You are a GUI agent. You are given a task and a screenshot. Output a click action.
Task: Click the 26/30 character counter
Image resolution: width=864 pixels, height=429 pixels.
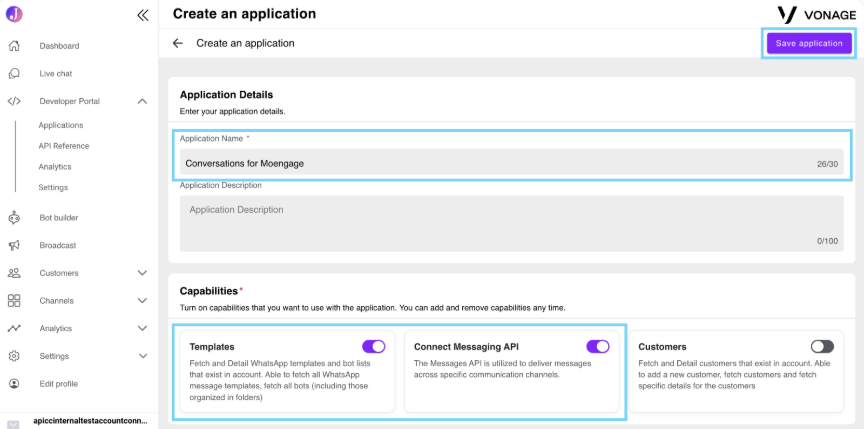coord(828,164)
